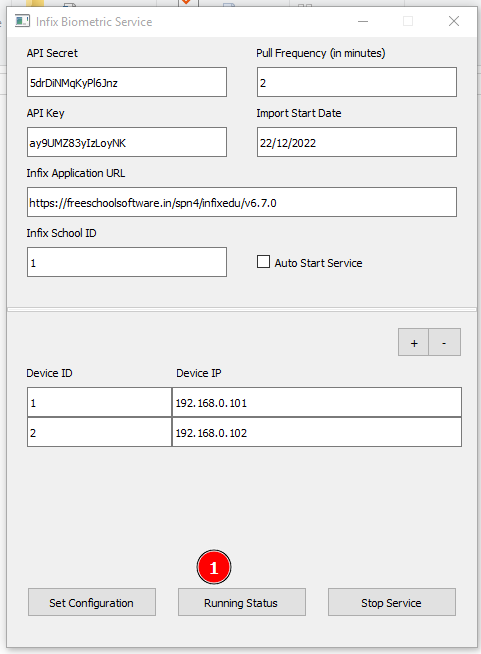Image resolution: width=481 pixels, height=654 pixels.
Task: Click the Import Start Date field
Action: pyautogui.click(x=357, y=142)
